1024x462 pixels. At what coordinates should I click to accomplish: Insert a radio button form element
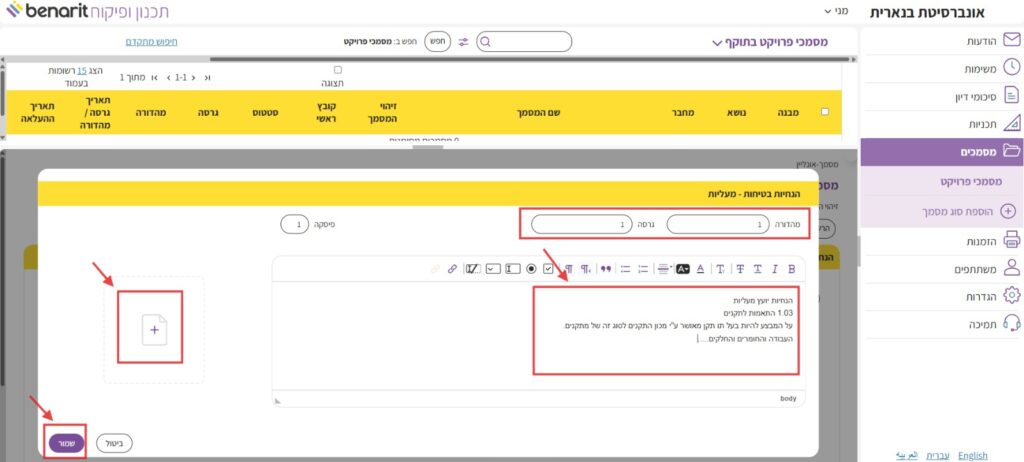pyautogui.click(x=531, y=269)
